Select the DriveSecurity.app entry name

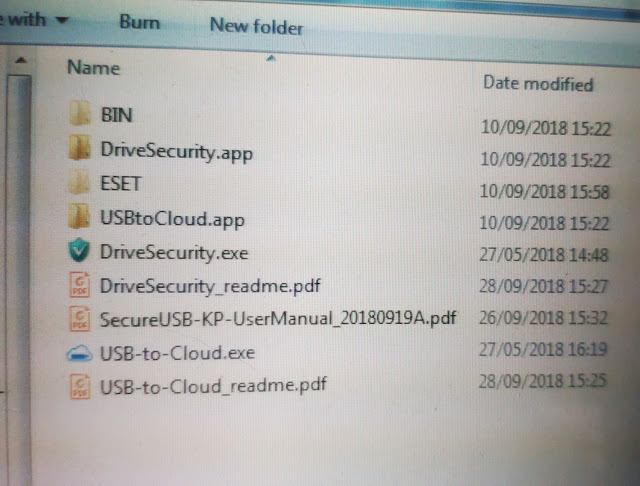tap(176, 152)
